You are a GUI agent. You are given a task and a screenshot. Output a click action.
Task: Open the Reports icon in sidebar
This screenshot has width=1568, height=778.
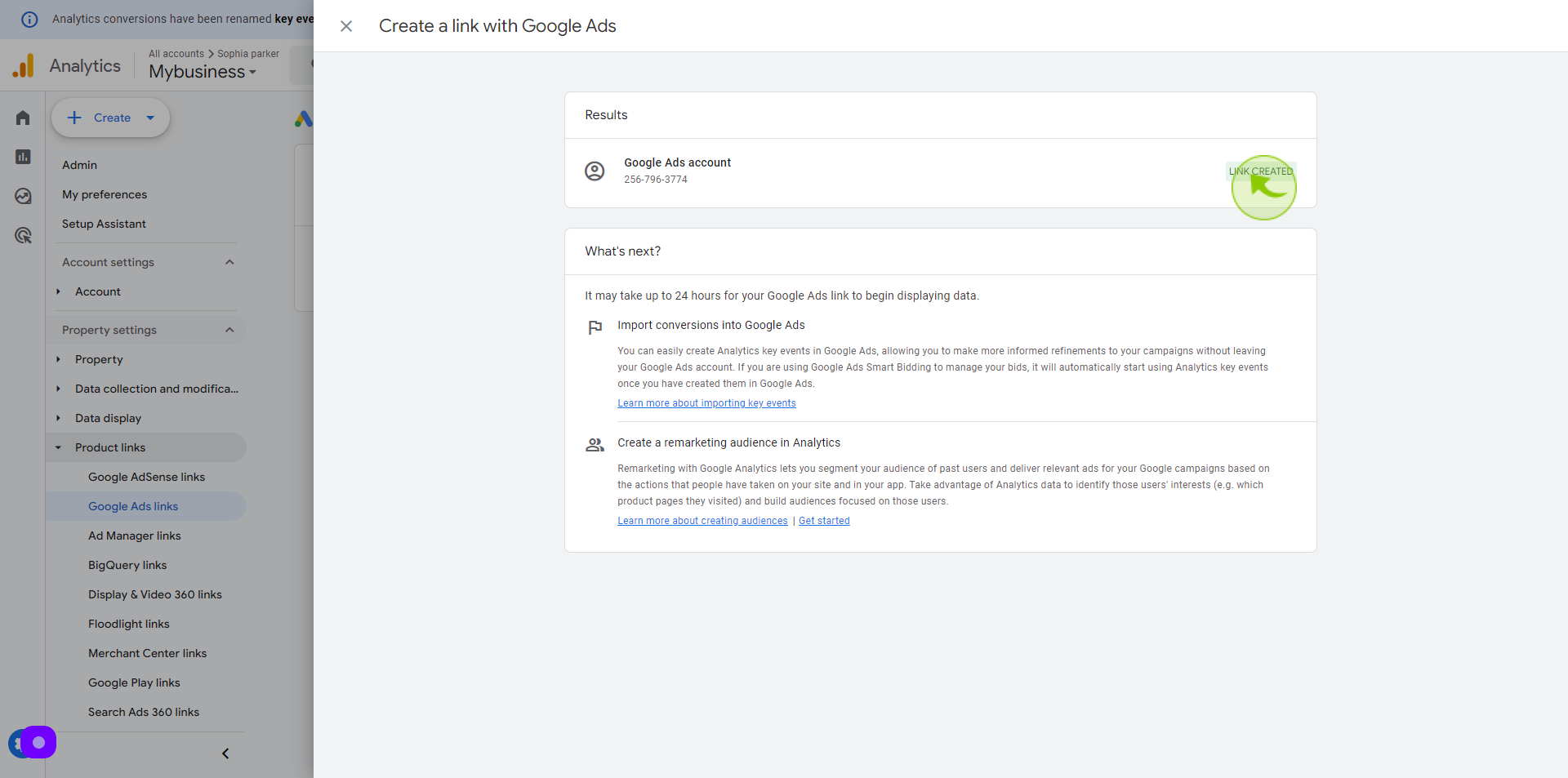click(x=23, y=157)
